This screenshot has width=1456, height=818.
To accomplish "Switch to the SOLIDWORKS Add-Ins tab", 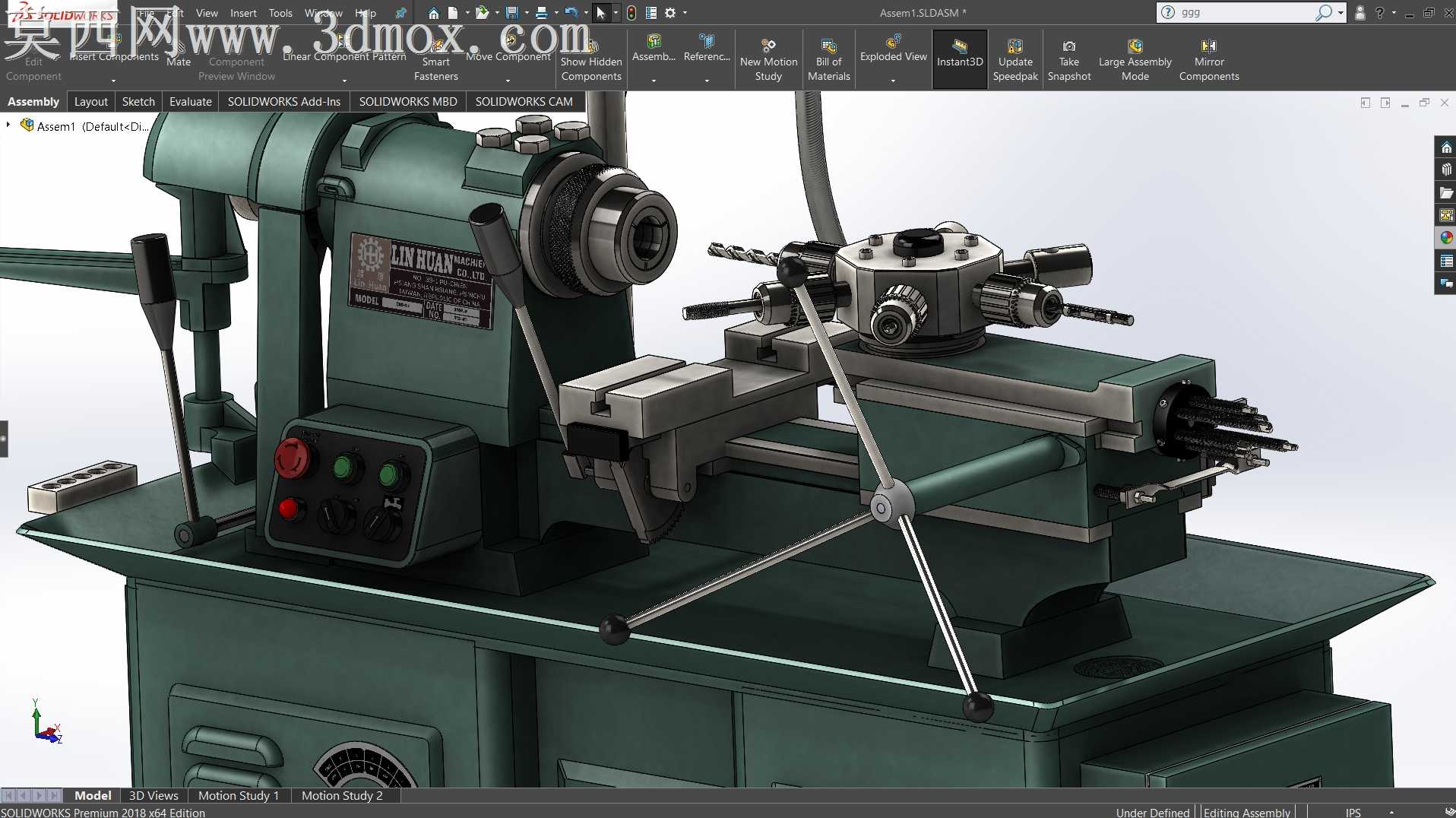I will coord(283,101).
